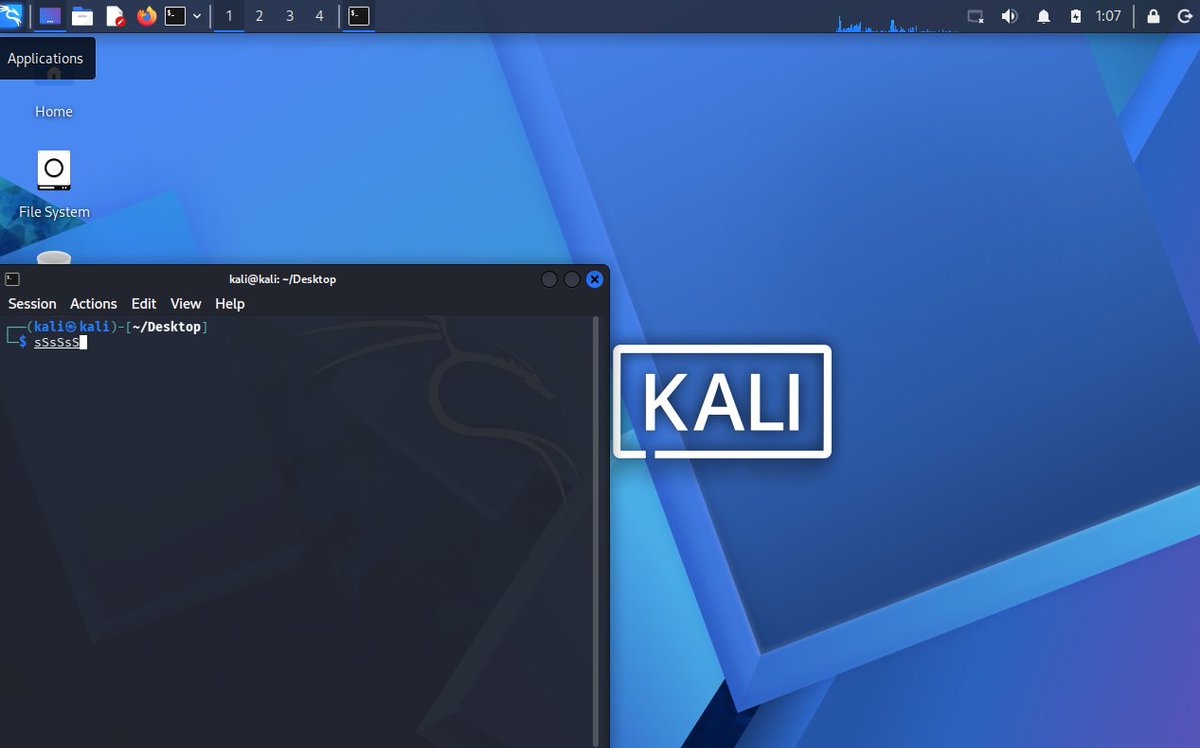
Task: Minimize the terminal window
Action: click(x=549, y=279)
